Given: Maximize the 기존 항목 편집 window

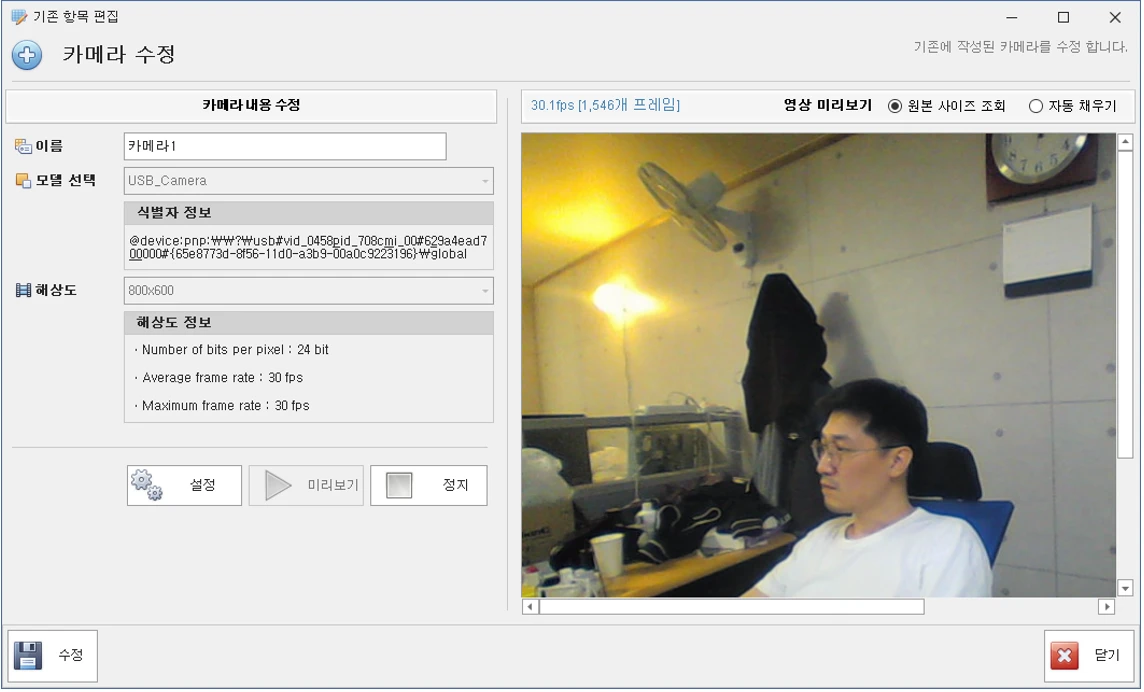Looking at the screenshot, I should [1064, 17].
